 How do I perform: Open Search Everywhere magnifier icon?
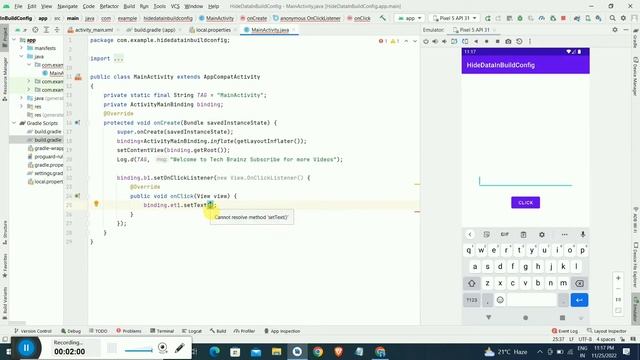click(x=612, y=18)
